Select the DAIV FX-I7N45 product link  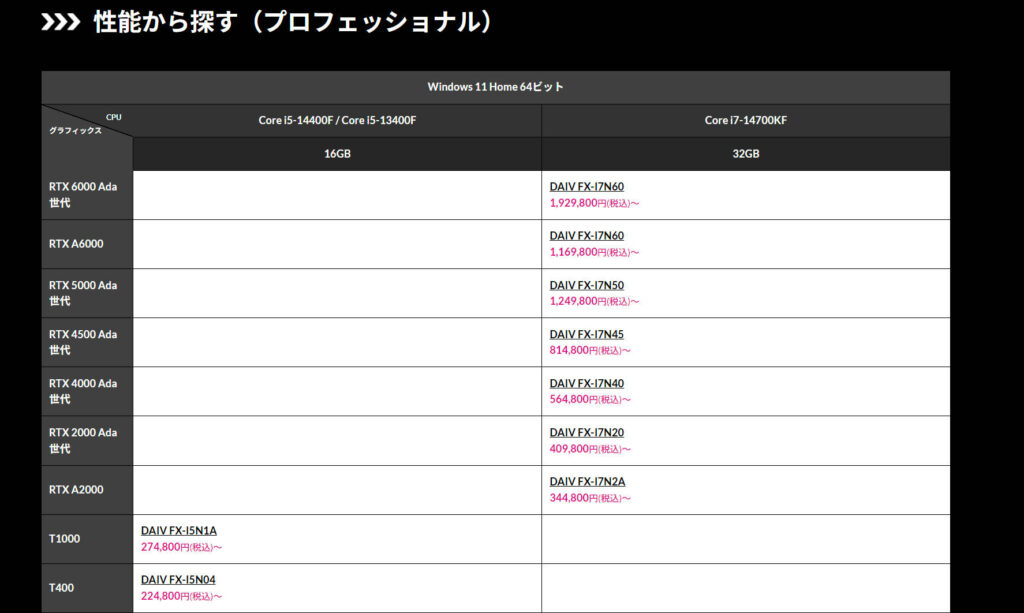pyautogui.click(x=586, y=334)
